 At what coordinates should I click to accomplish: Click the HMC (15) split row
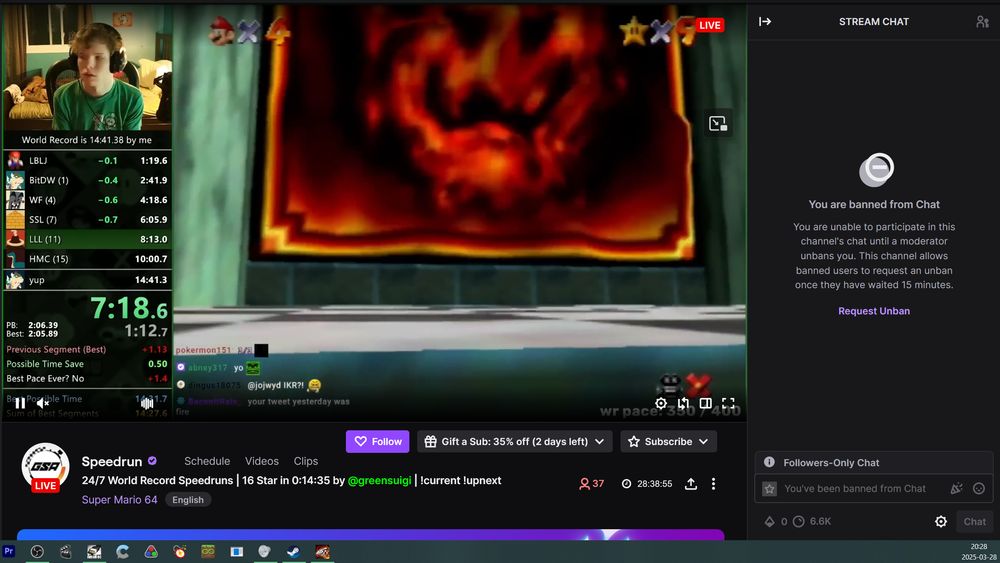[87, 259]
